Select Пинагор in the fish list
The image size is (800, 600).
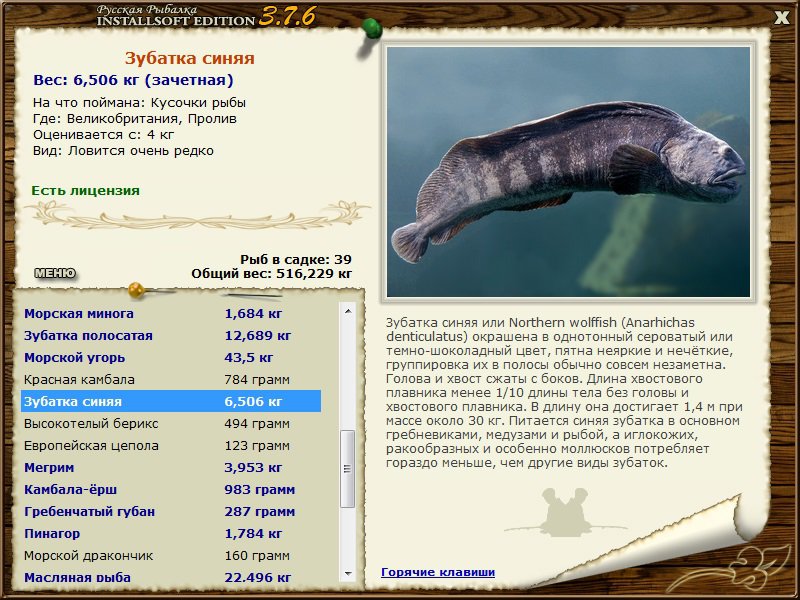pos(52,534)
